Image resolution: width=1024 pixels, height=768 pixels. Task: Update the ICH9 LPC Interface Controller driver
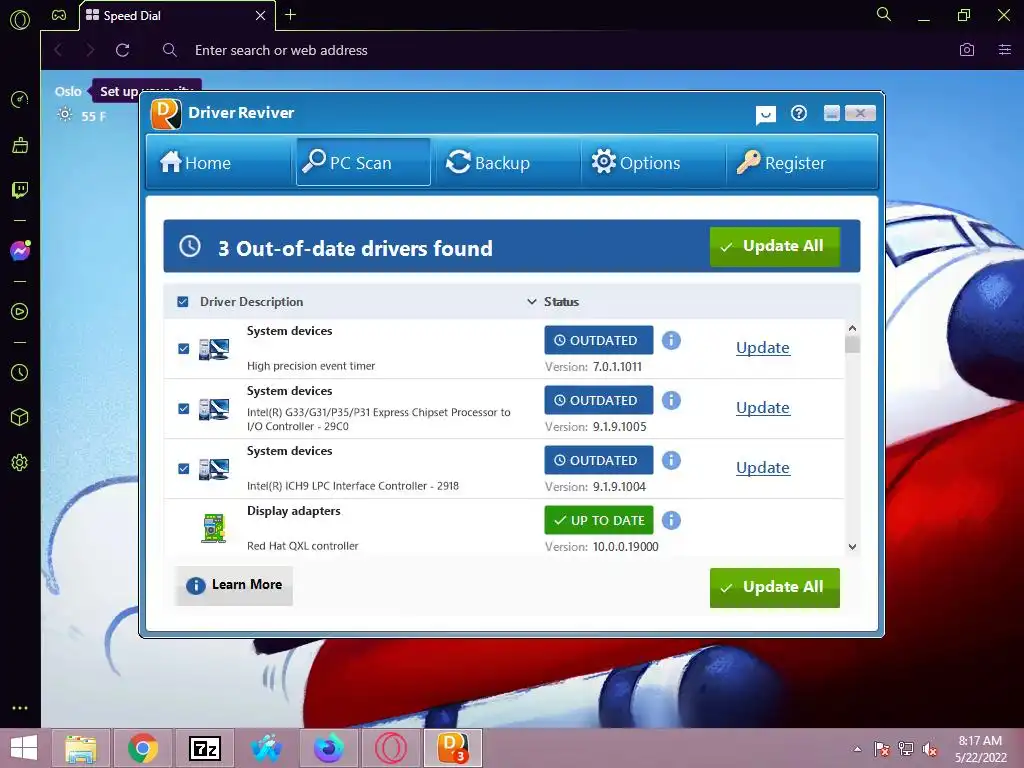point(763,468)
